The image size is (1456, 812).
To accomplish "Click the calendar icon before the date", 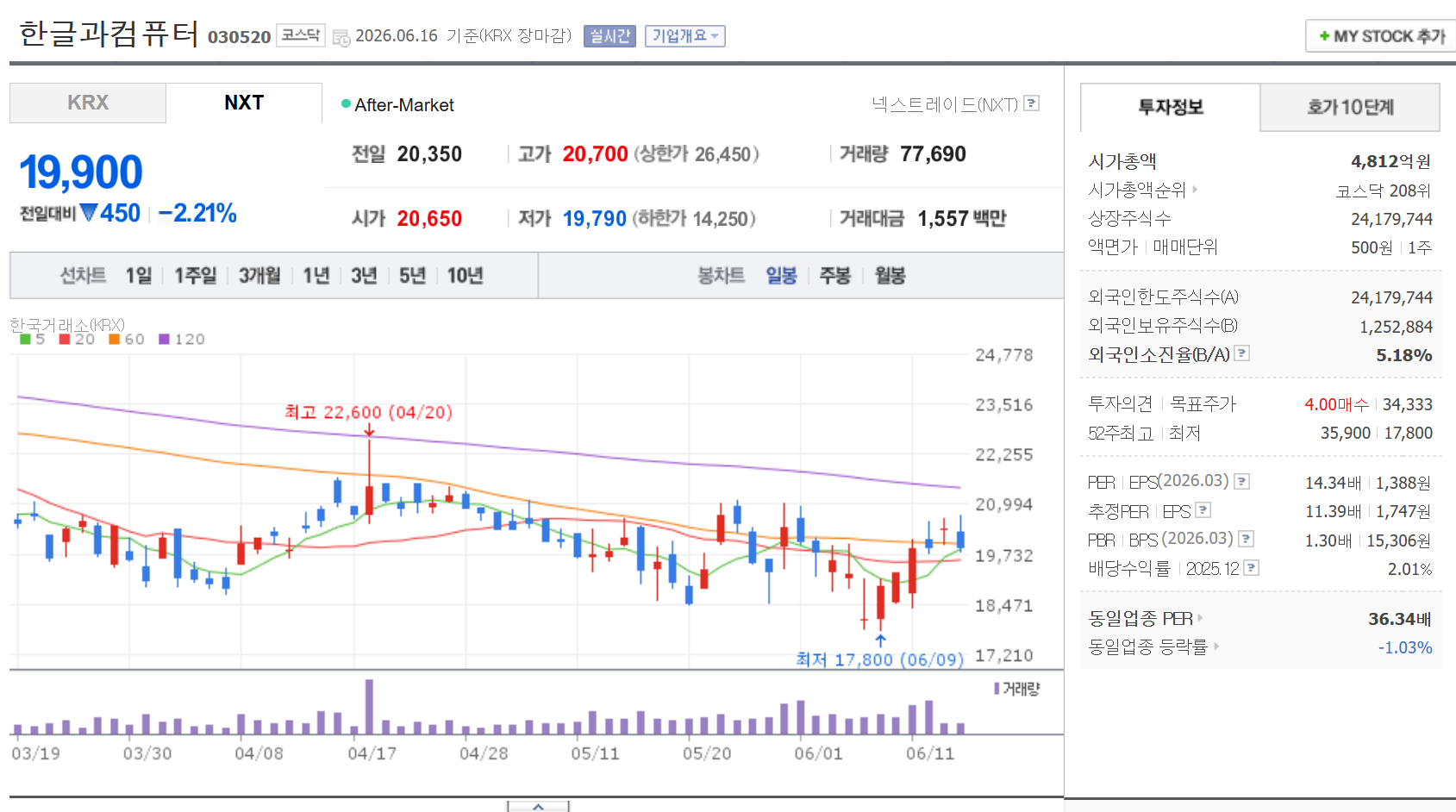I will [x=341, y=37].
